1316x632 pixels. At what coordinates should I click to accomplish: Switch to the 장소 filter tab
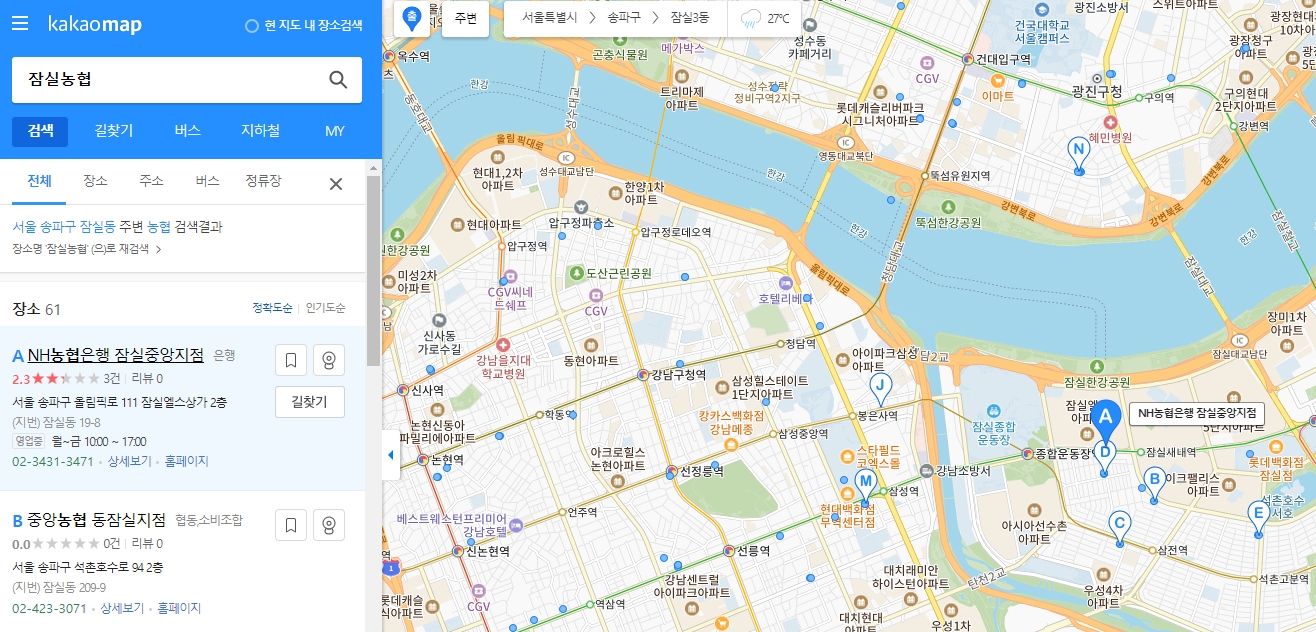95,182
